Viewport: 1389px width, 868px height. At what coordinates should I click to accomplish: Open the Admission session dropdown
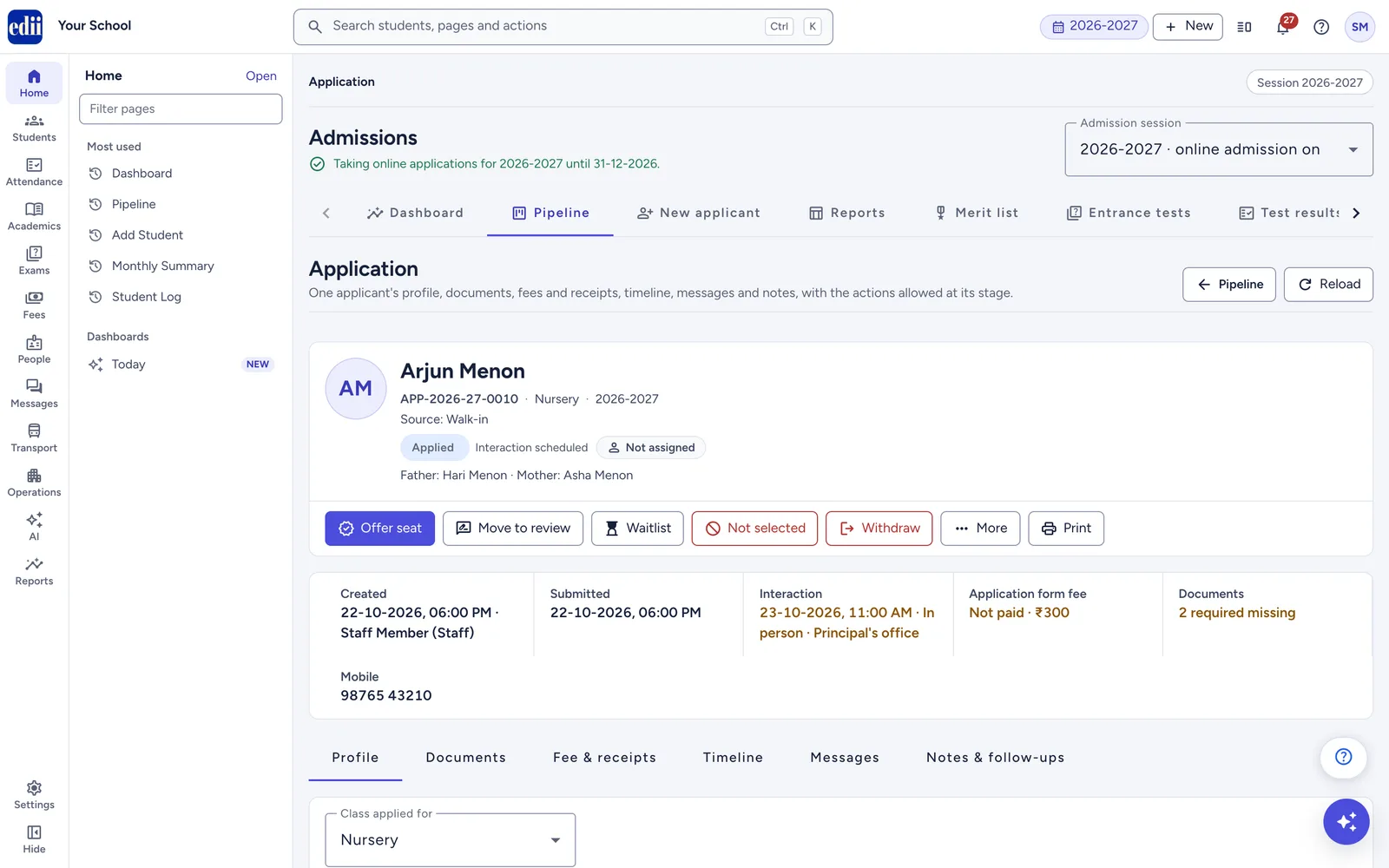click(1219, 149)
